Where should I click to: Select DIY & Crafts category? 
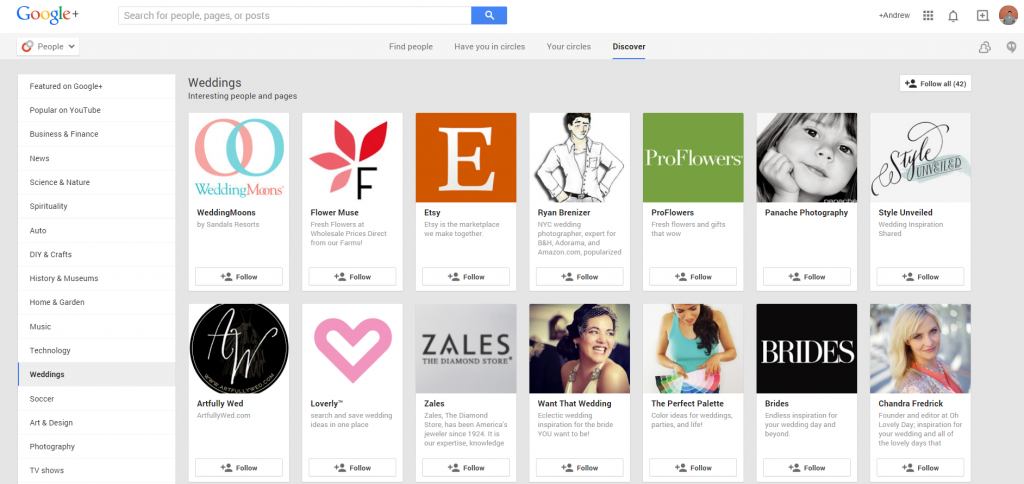(x=97, y=254)
